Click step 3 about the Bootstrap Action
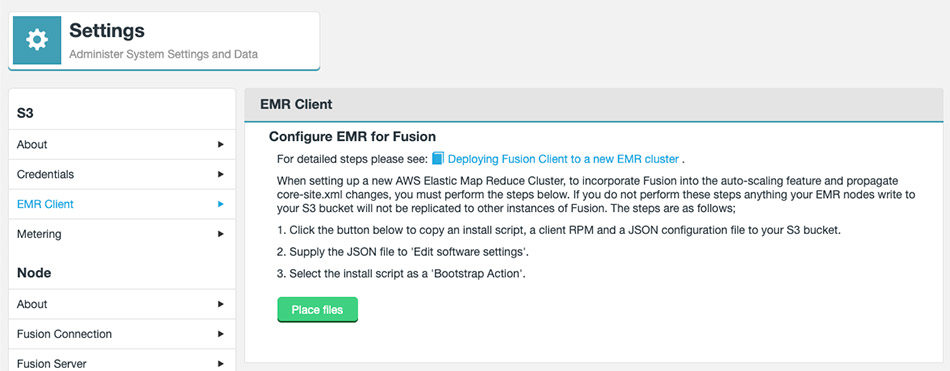950x371 pixels. (401, 273)
